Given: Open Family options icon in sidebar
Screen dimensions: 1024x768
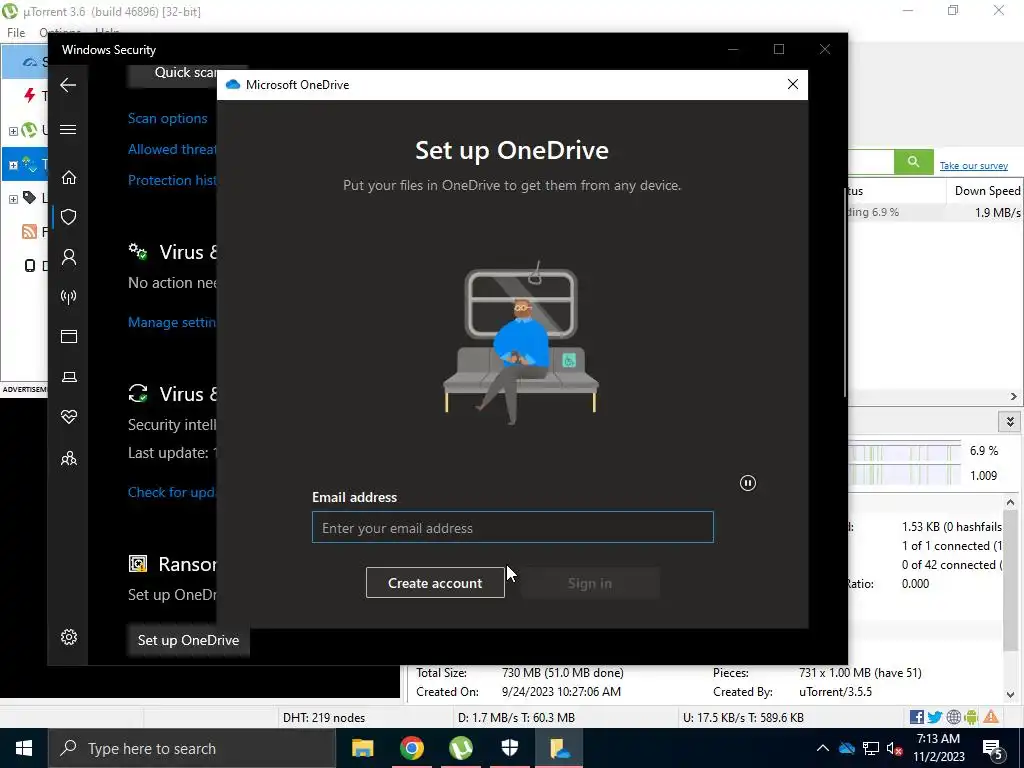Looking at the screenshot, I should click(69, 458).
